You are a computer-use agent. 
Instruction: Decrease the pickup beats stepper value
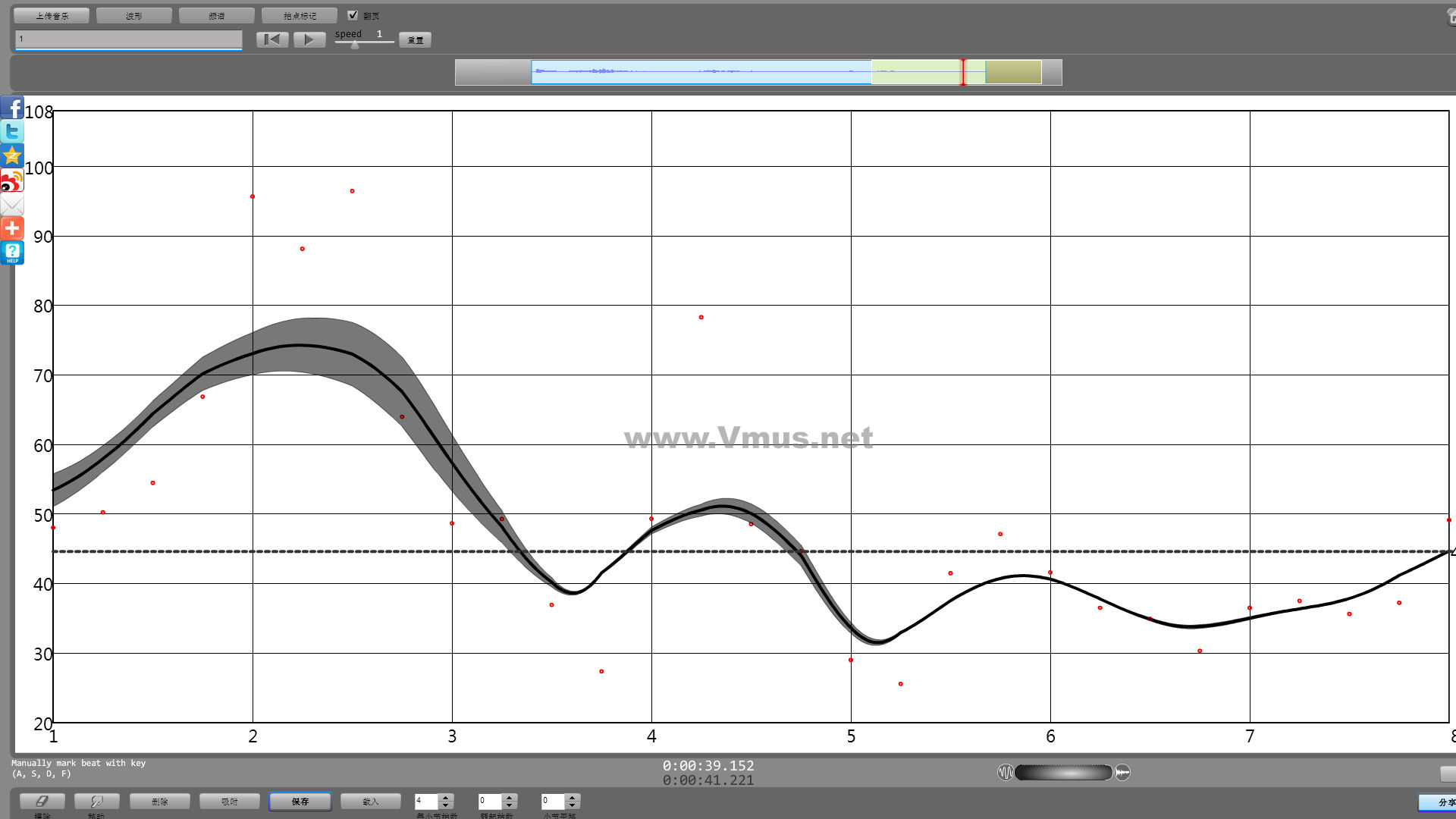coord(510,805)
